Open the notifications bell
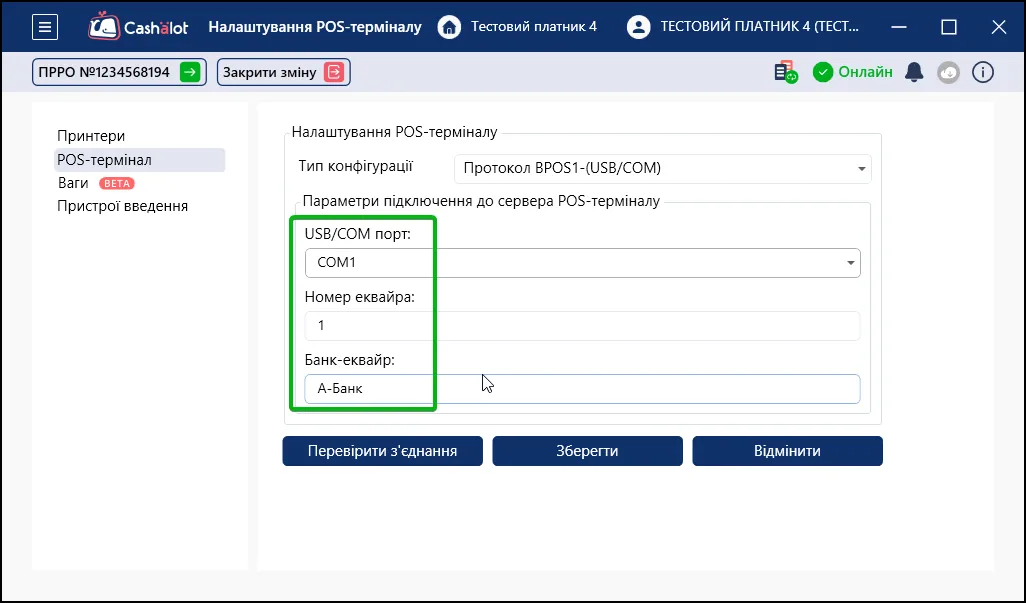Viewport: 1026px width, 603px height. coord(914,72)
